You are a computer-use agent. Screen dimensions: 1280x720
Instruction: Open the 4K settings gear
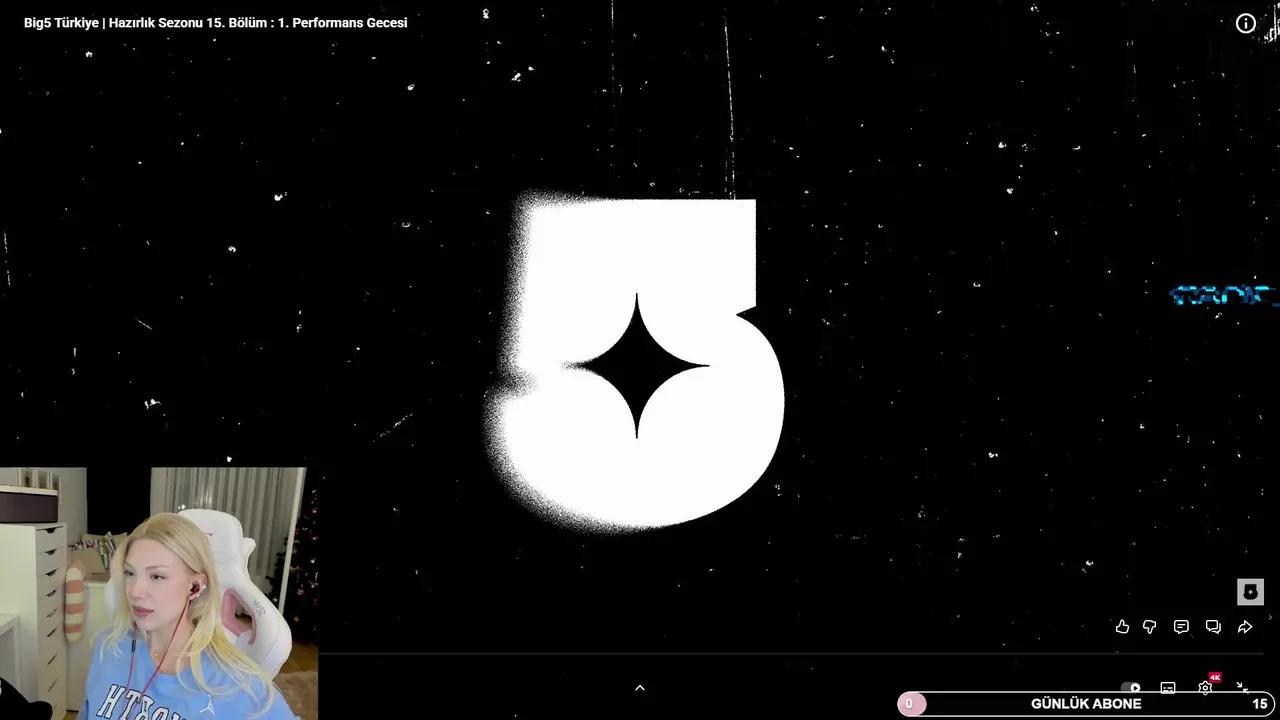coord(1206,686)
